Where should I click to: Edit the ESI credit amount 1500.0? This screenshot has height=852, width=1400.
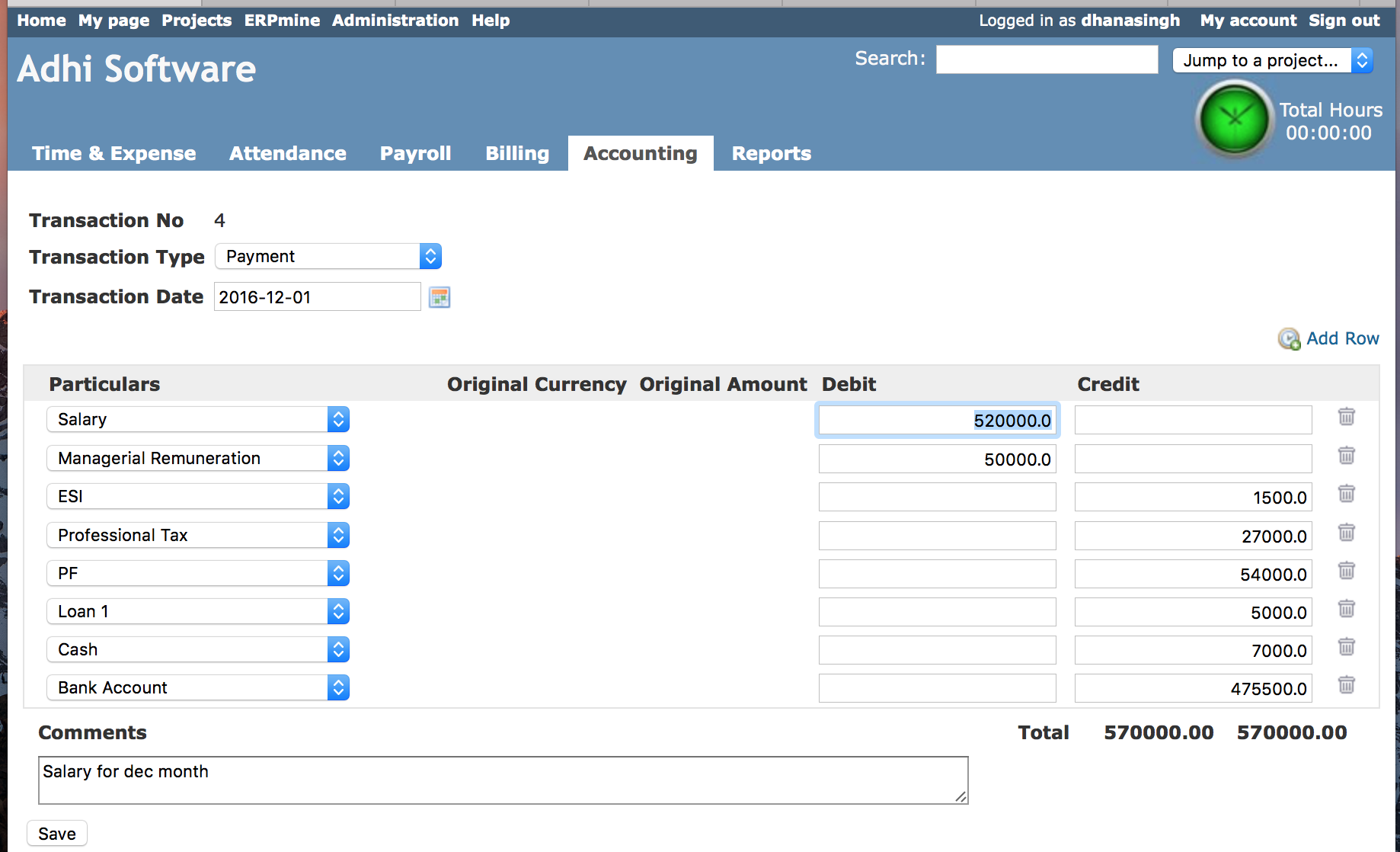click(1194, 497)
